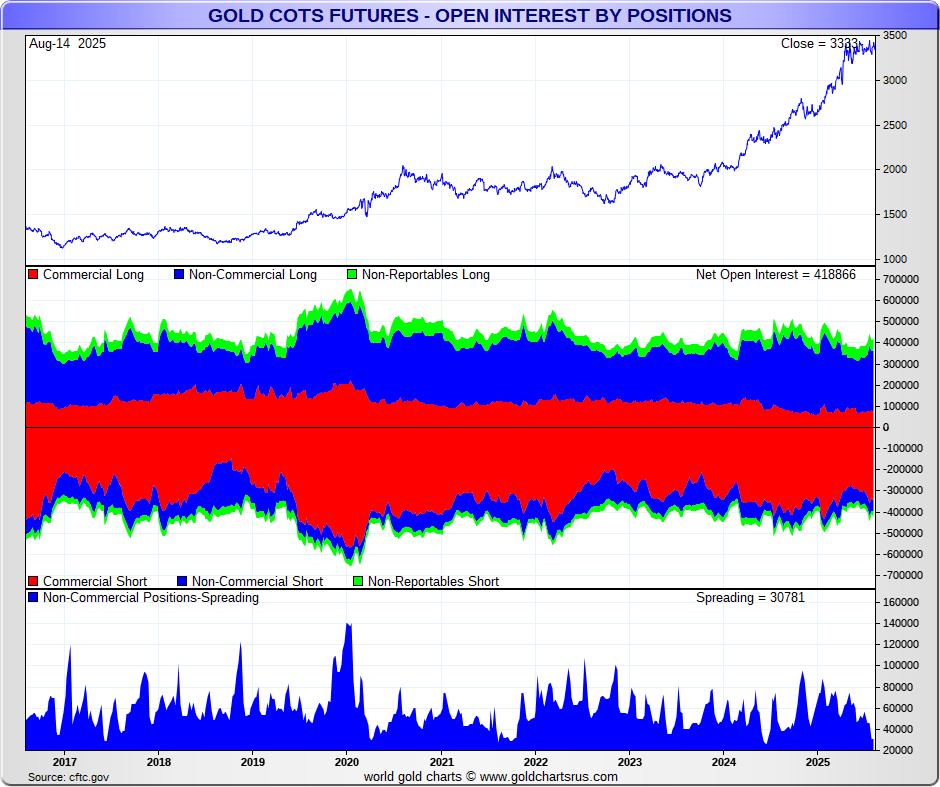Click the 'Source: cftc.gov' note
This screenshot has height=787, width=940.
[68, 777]
